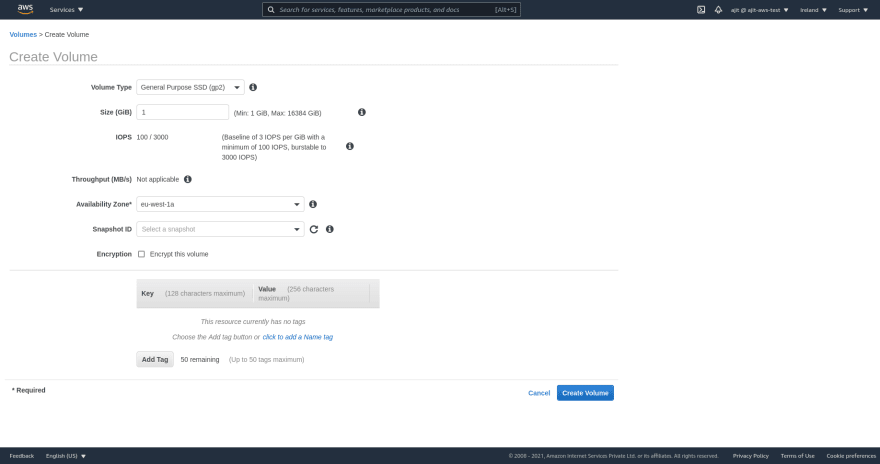Open the CloudShell terminal icon
880x464 pixels.
[701, 10]
